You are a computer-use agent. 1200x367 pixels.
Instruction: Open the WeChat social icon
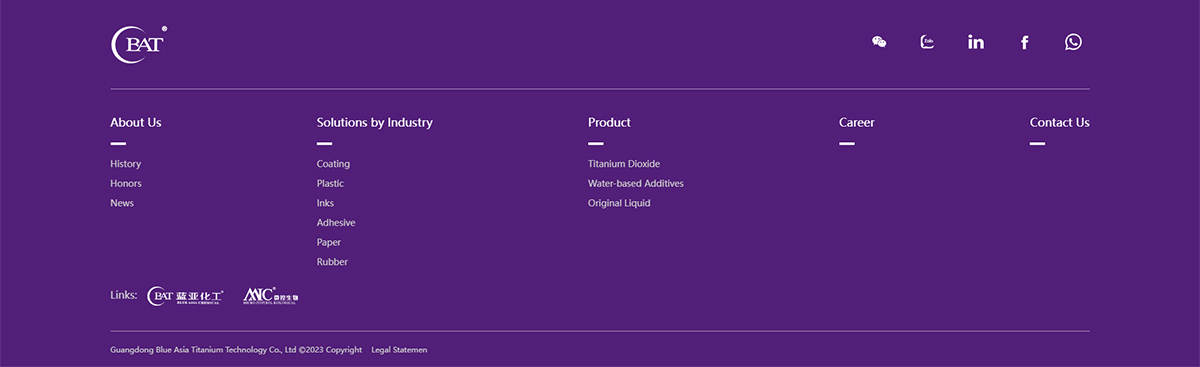coord(879,42)
